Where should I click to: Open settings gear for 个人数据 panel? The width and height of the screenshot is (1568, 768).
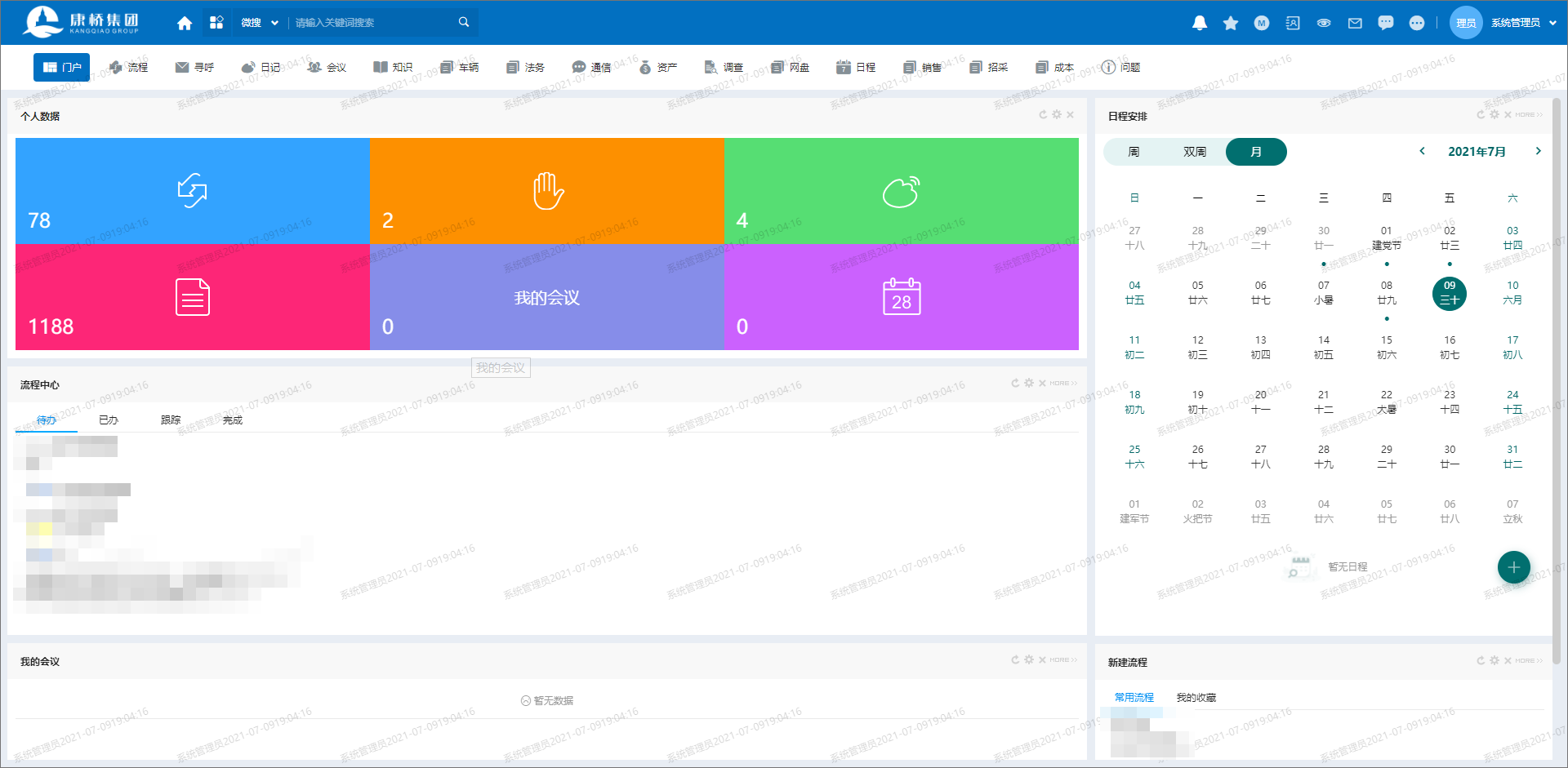click(x=1057, y=115)
